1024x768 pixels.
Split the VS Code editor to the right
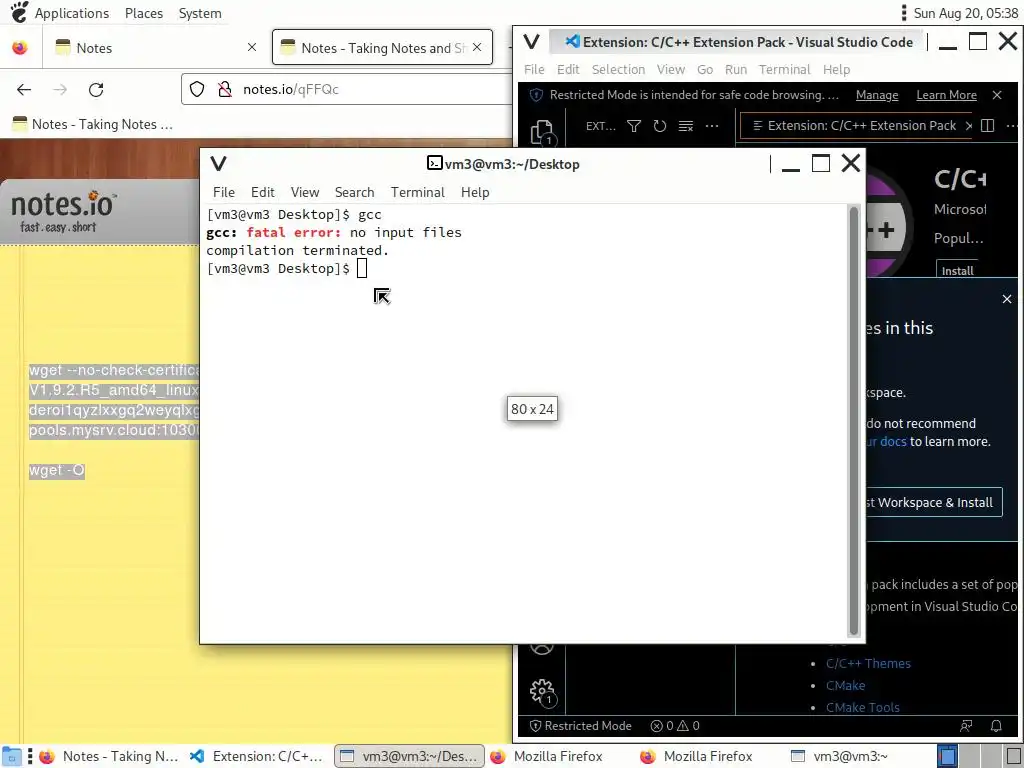[x=987, y=125]
